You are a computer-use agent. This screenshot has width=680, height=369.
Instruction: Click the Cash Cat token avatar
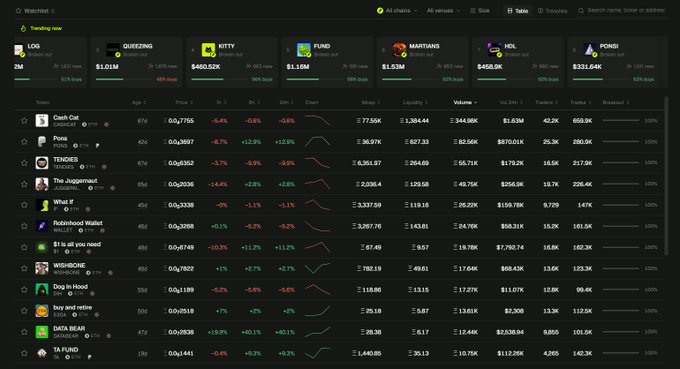tap(42, 121)
